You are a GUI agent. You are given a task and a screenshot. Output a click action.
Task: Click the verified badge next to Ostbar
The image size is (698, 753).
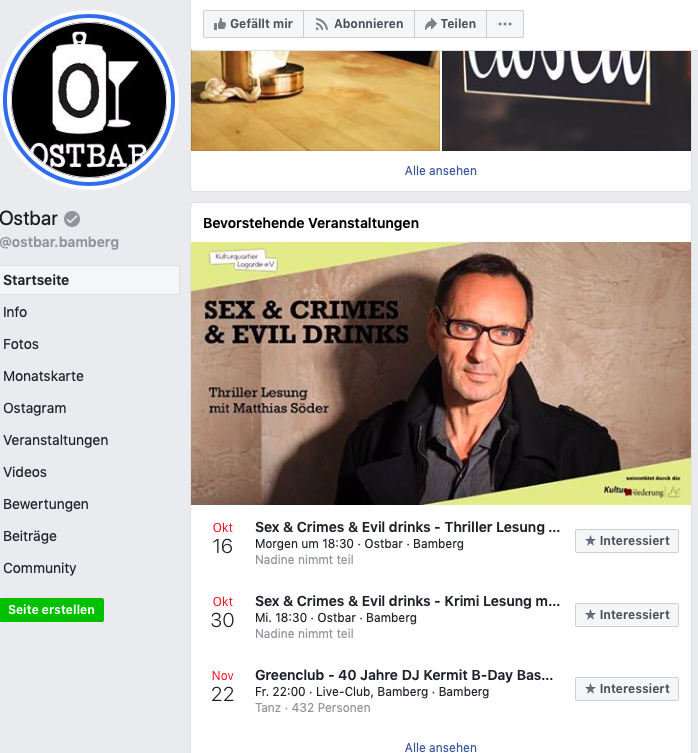[x=72, y=219]
